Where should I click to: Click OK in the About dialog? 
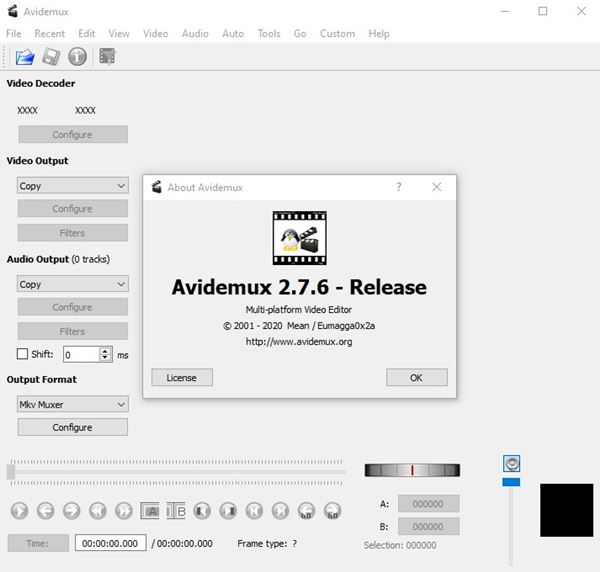tap(417, 377)
